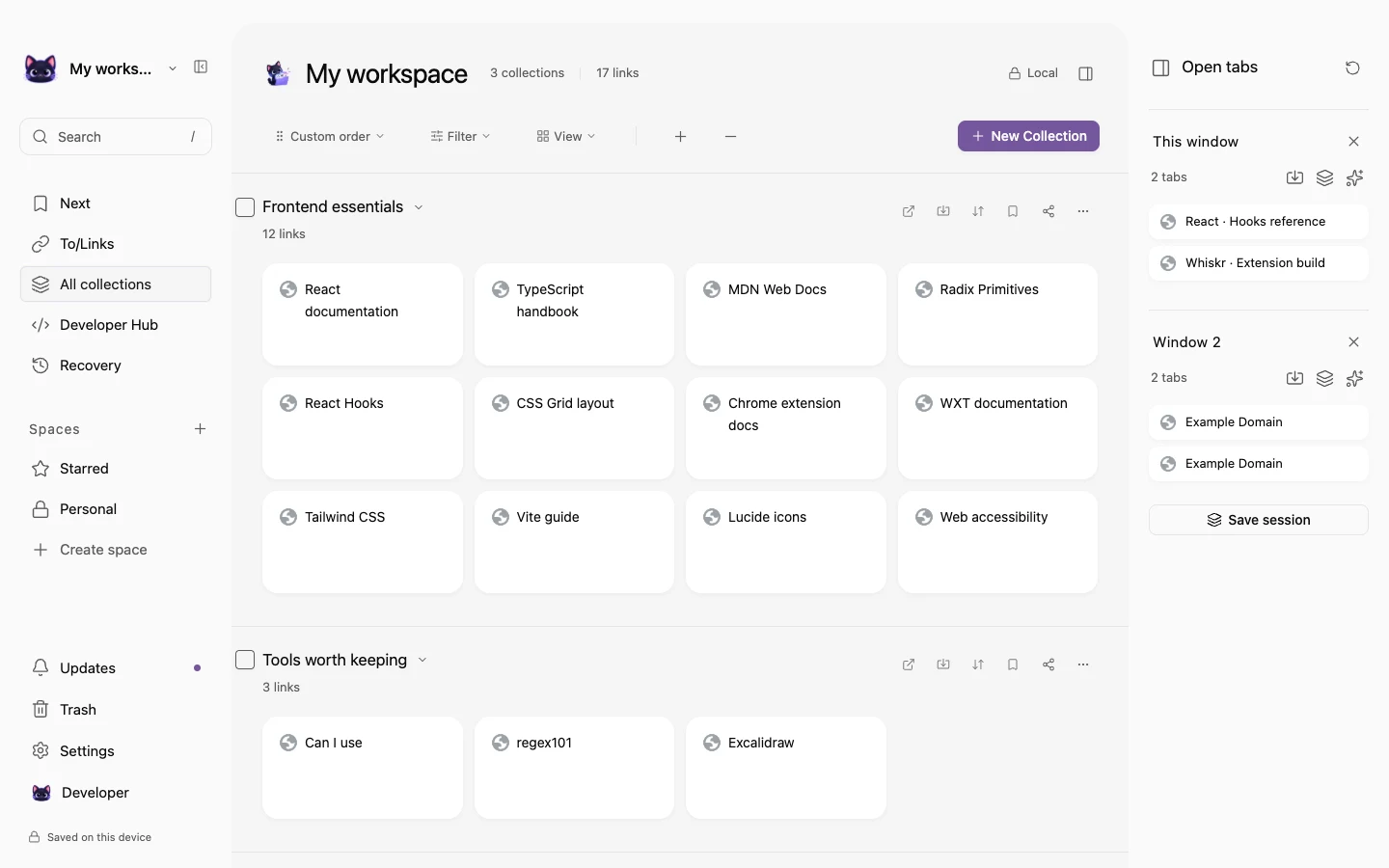Share the Frontend essentials collection
Image resolution: width=1389 pixels, height=868 pixels.
tap(1049, 211)
